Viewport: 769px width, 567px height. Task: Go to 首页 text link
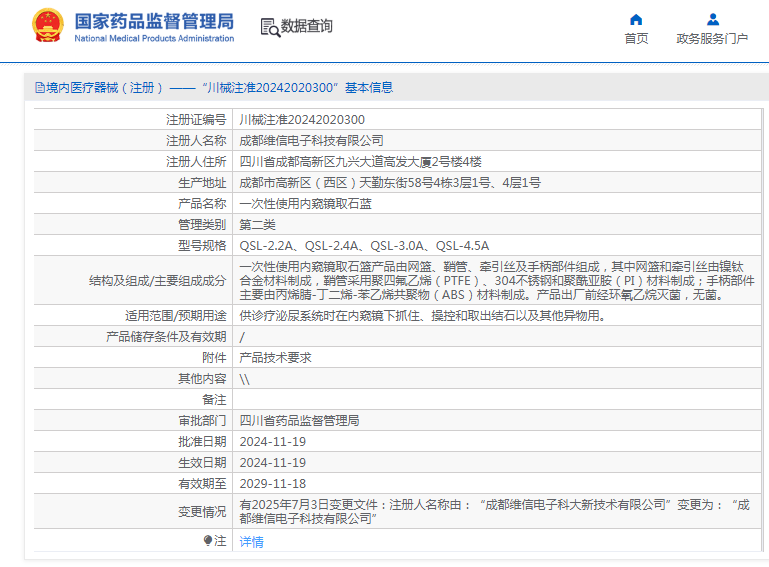pyautogui.click(x=636, y=38)
